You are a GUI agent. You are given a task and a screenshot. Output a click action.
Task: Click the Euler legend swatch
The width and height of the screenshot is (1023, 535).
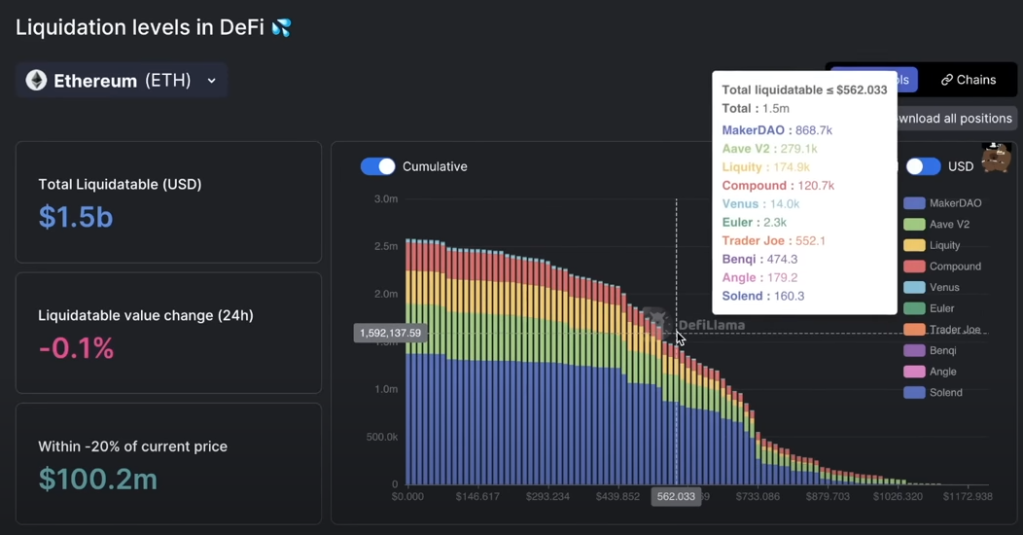pyautogui.click(x=913, y=308)
